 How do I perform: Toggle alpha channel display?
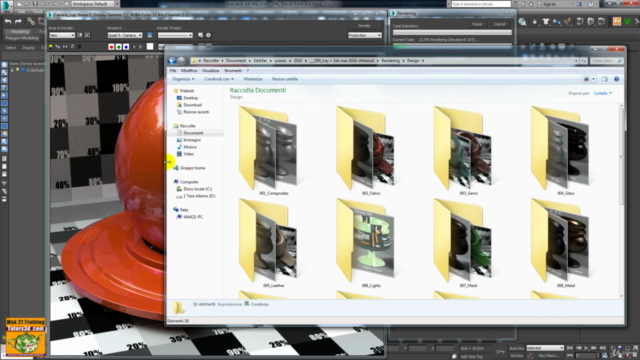tap(133, 47)
